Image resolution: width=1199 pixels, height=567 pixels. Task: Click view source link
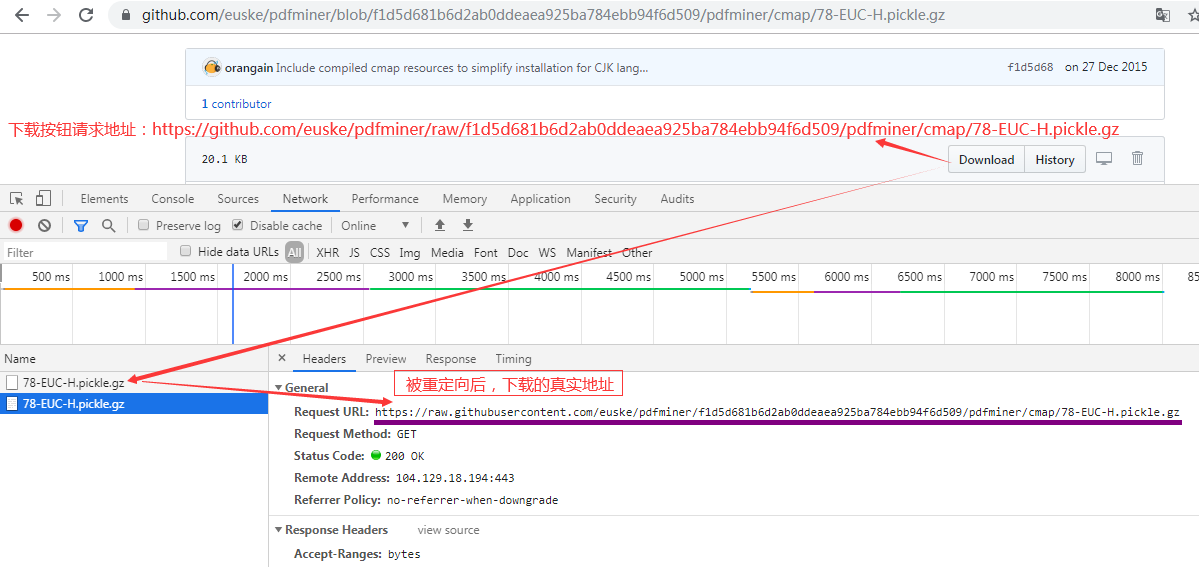click(x=448, y=530)
